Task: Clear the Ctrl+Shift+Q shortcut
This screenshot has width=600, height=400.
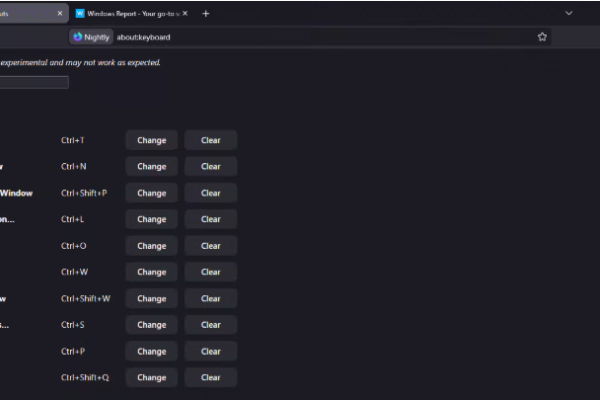Action: pos(210,377)
